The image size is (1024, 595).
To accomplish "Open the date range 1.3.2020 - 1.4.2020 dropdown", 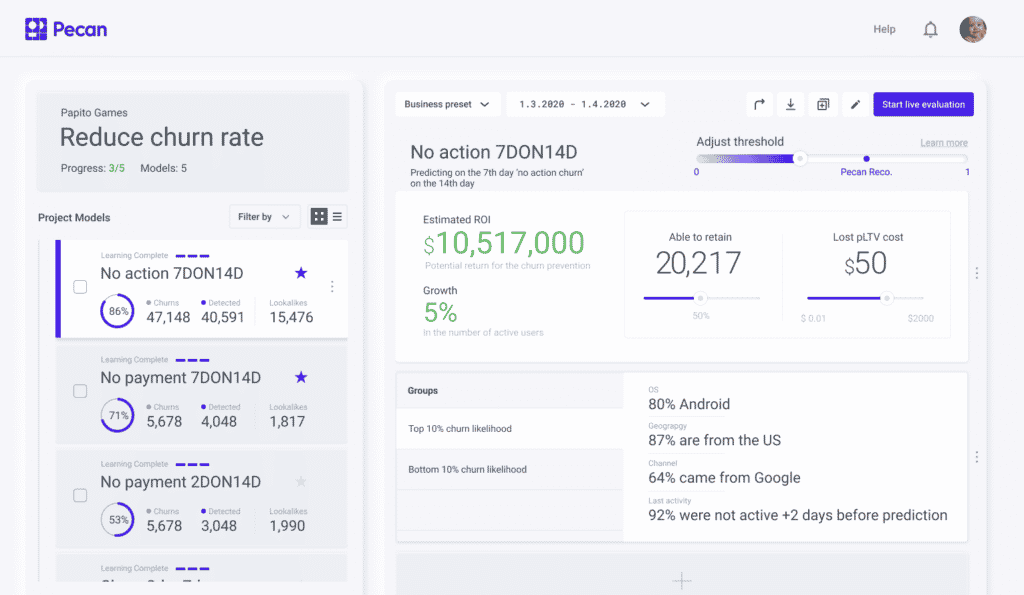I will [x=585, y=105].
